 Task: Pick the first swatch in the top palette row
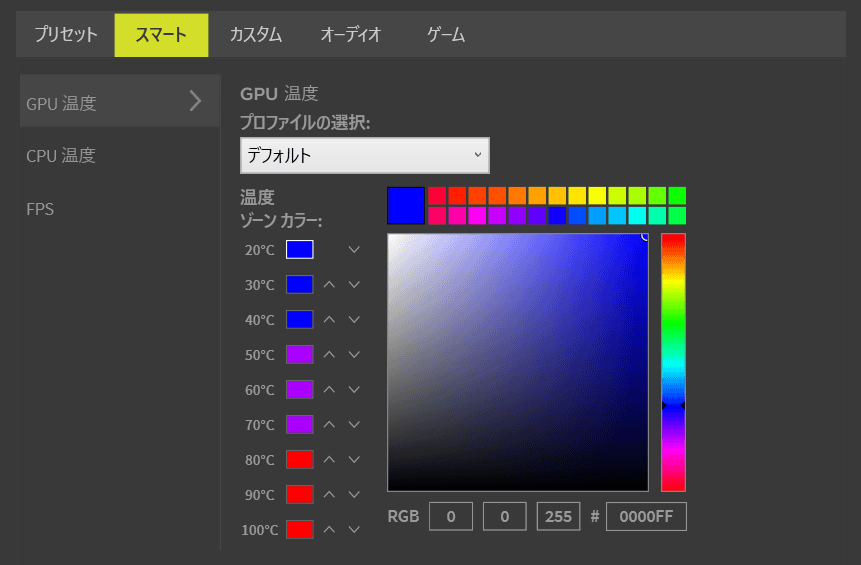pyautogui.click(x=437, y=195)
